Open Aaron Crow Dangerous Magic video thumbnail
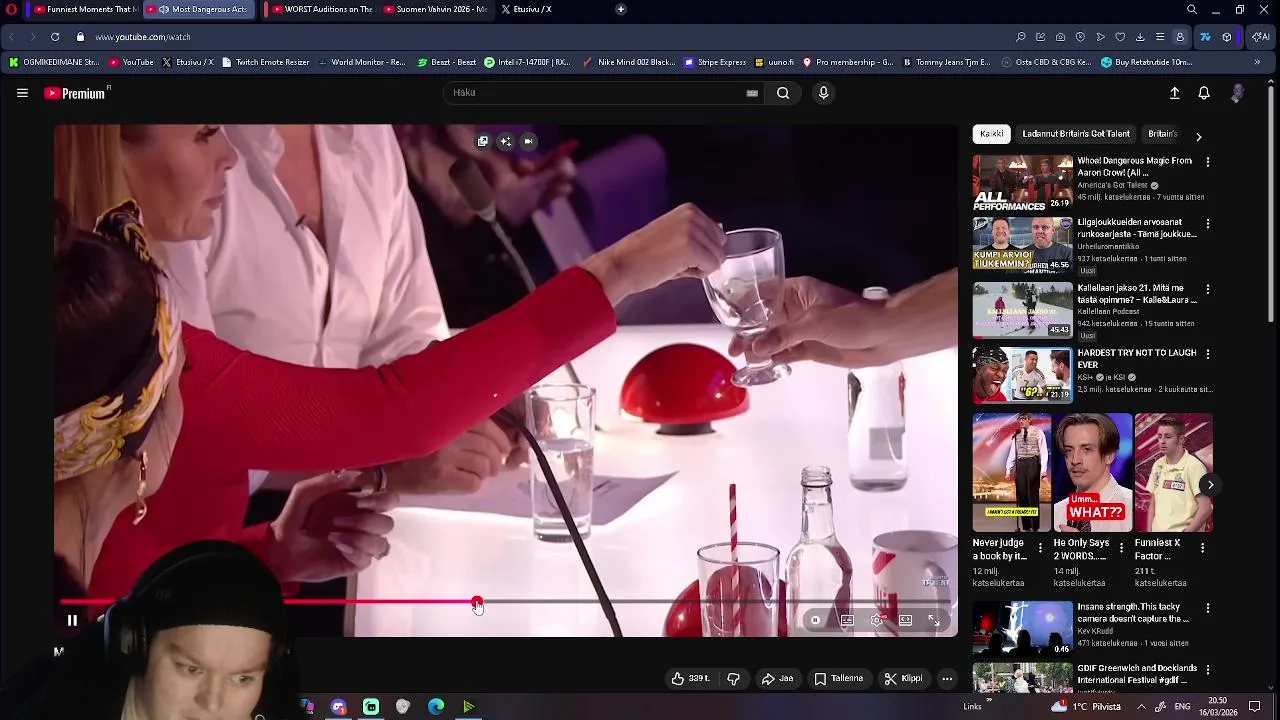 coord(1022,183)
